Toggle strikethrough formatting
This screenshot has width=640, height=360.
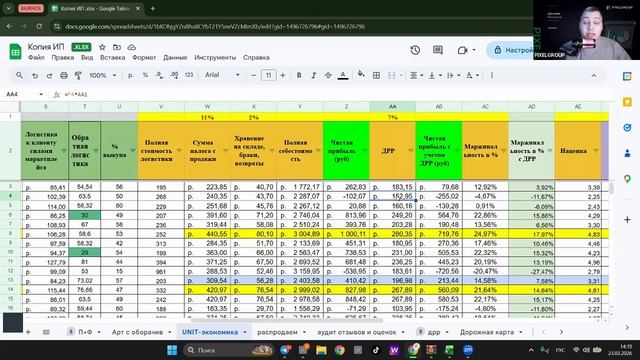tap(328, 75)
